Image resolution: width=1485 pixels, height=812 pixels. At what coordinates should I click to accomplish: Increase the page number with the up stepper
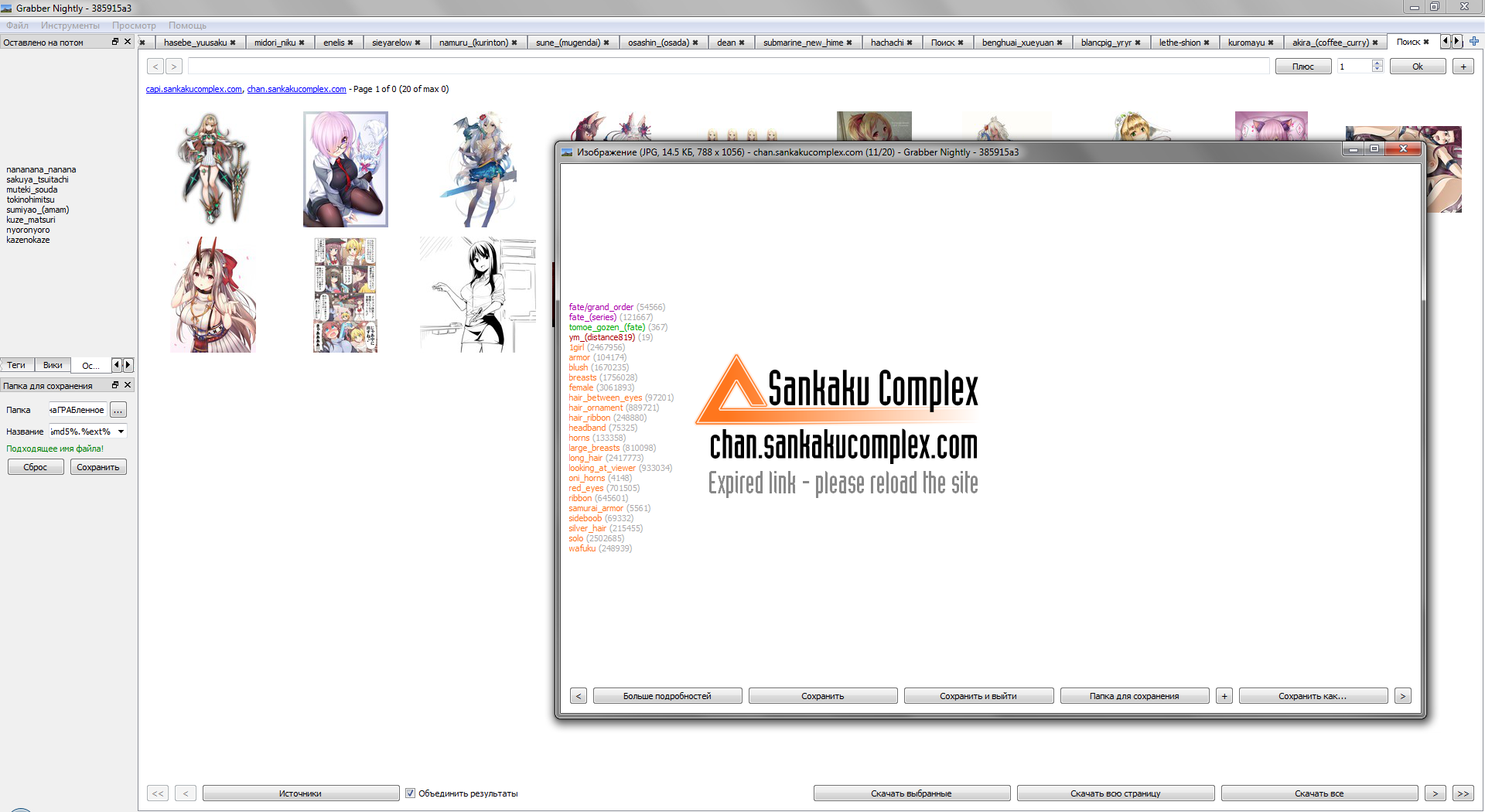click(1377, 63)
